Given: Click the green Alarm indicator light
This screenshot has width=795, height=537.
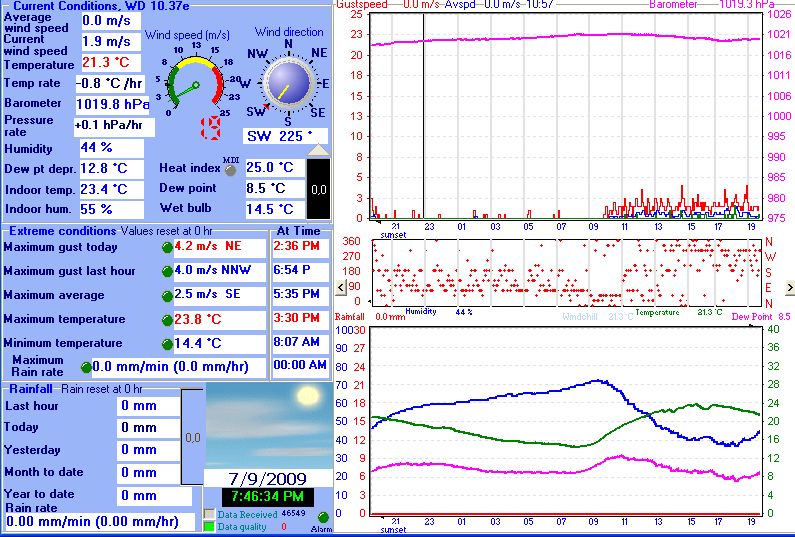Looking at the screenshot, I should point(322,518).
